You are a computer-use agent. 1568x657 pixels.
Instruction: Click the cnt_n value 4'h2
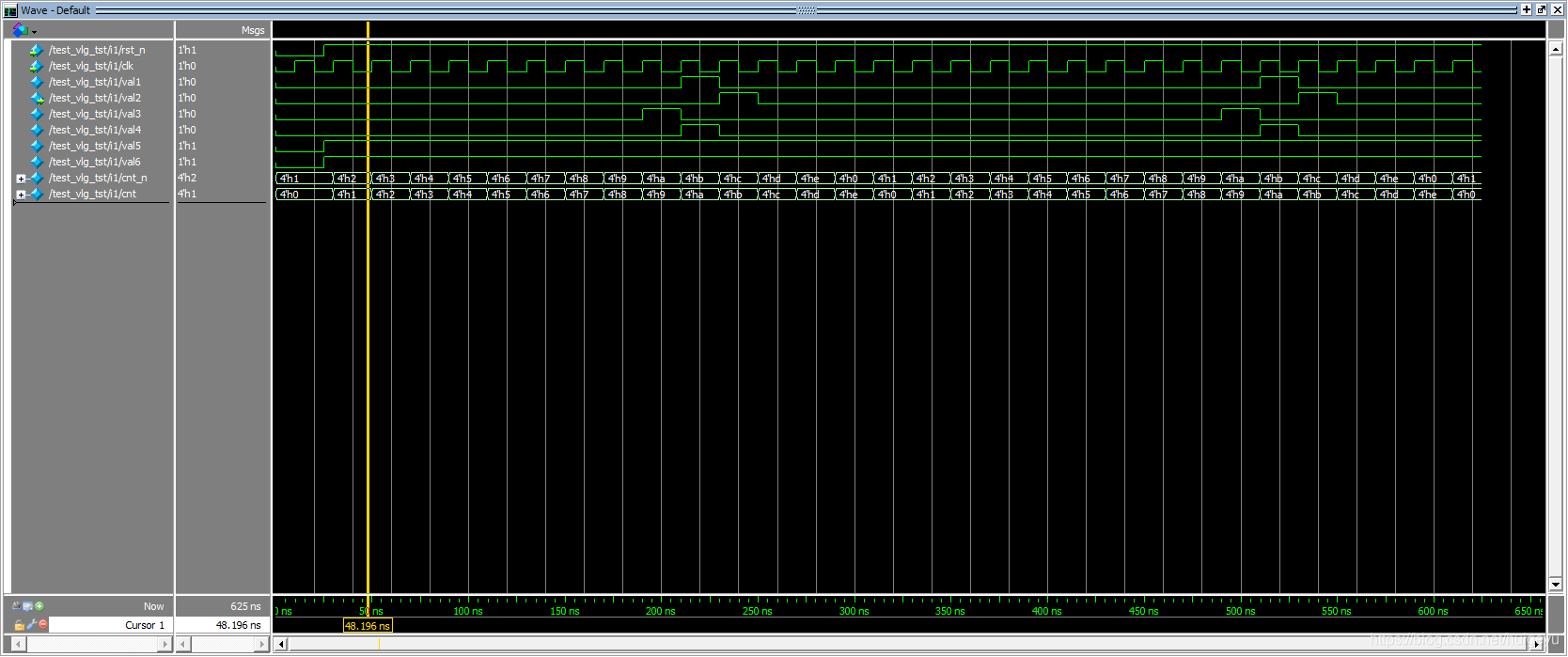[x=187, y=178]
